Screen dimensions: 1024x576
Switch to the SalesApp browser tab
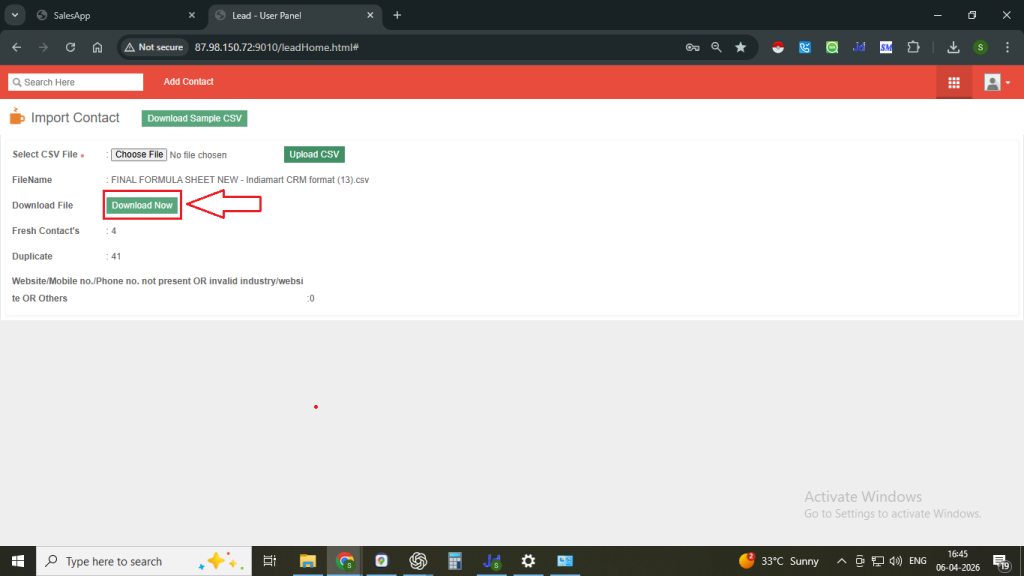click(110, 16)
